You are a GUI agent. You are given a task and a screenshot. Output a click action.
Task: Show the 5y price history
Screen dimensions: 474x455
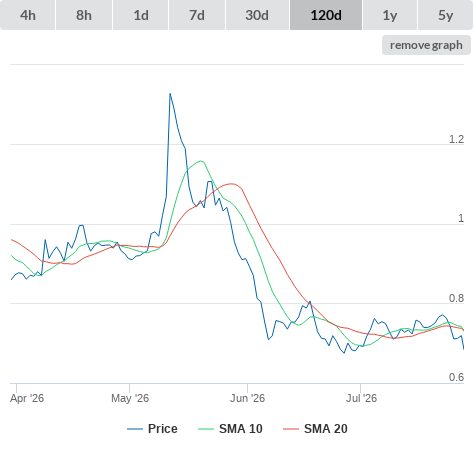click(x=445, y=15)
